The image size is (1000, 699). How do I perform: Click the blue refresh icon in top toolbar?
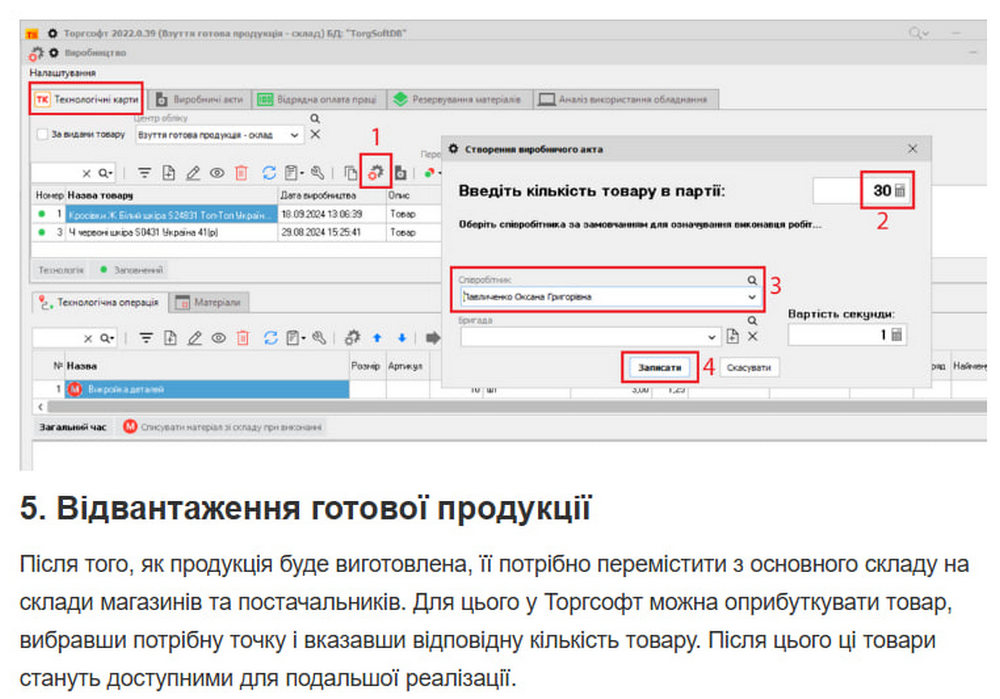pos(269,172)
